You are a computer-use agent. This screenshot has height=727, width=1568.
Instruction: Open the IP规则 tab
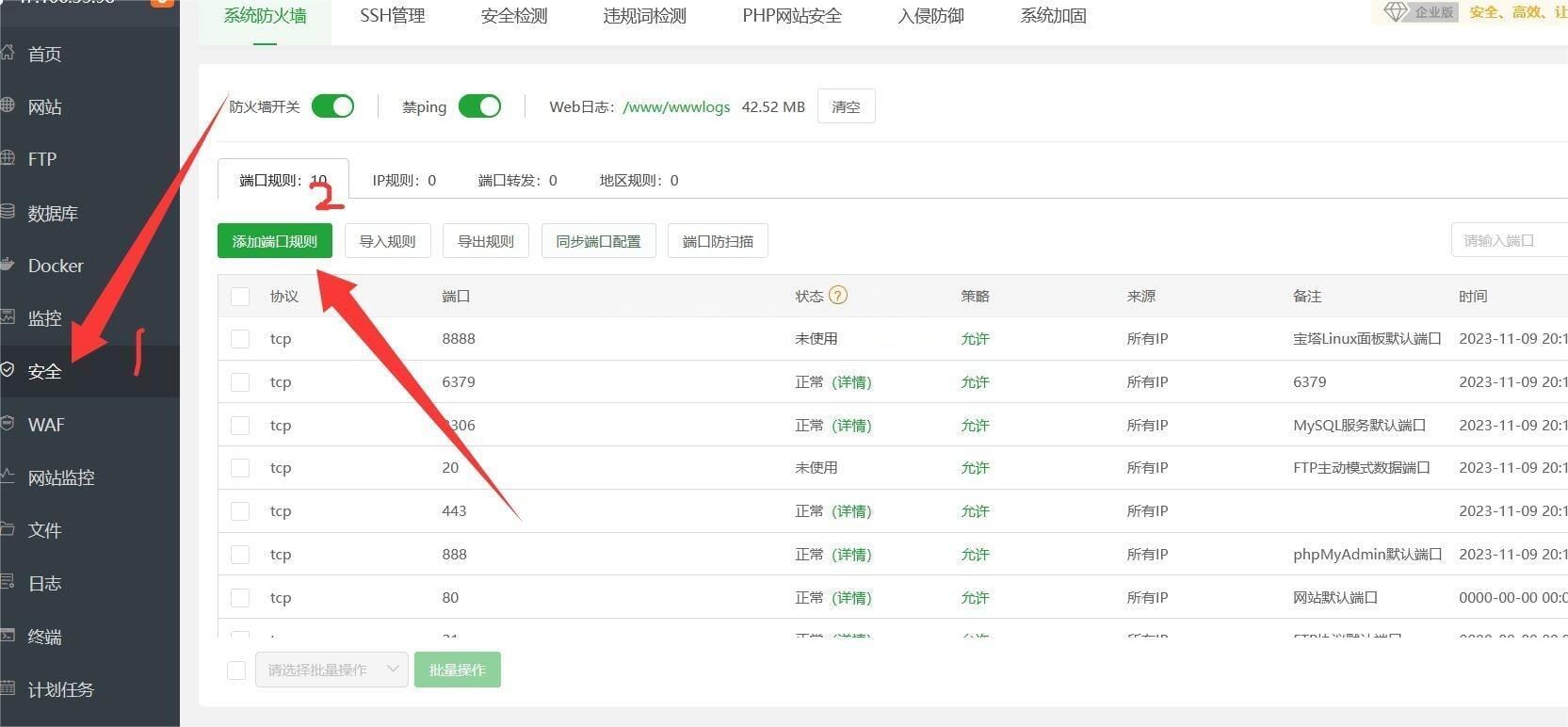404,180
